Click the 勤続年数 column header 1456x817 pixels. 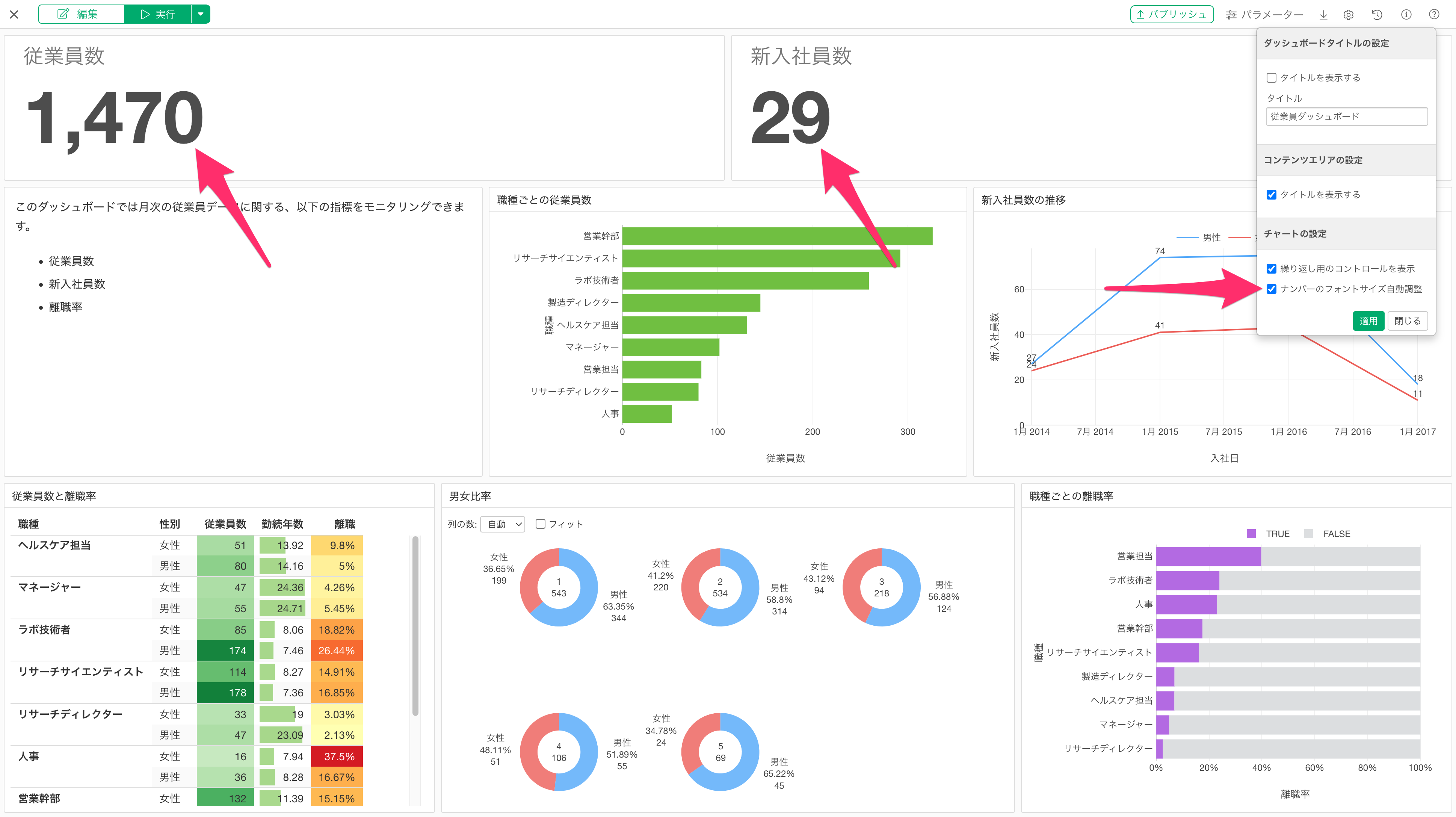click(x=282, y=524)
